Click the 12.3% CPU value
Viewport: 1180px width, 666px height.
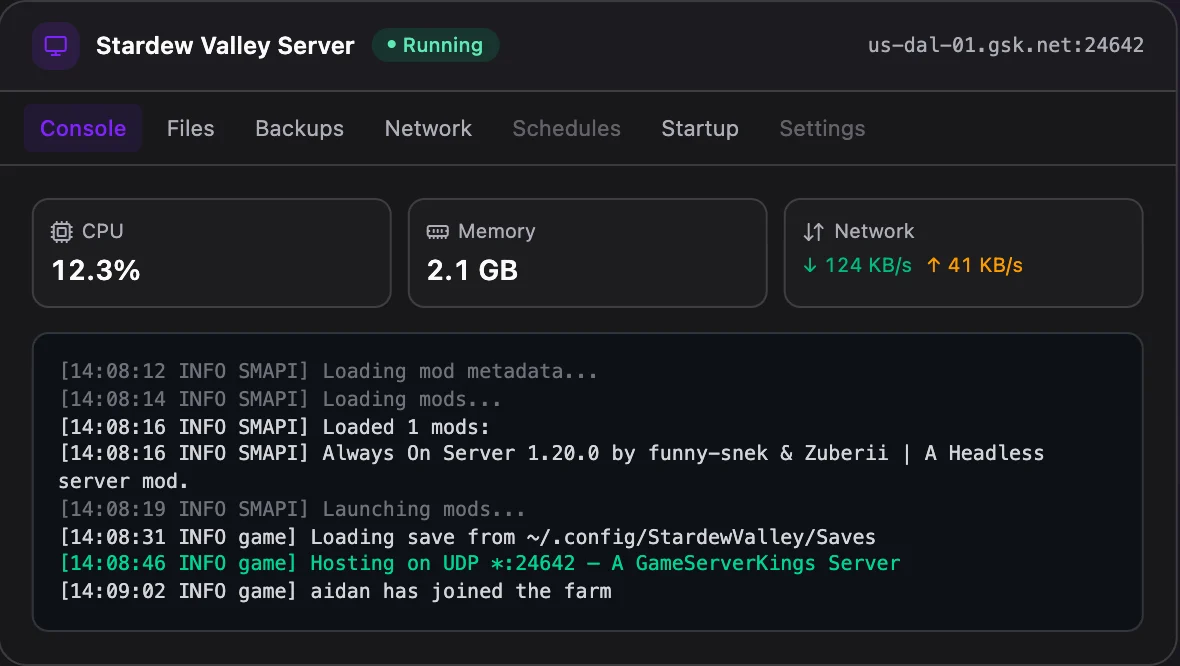click(96, 270)
